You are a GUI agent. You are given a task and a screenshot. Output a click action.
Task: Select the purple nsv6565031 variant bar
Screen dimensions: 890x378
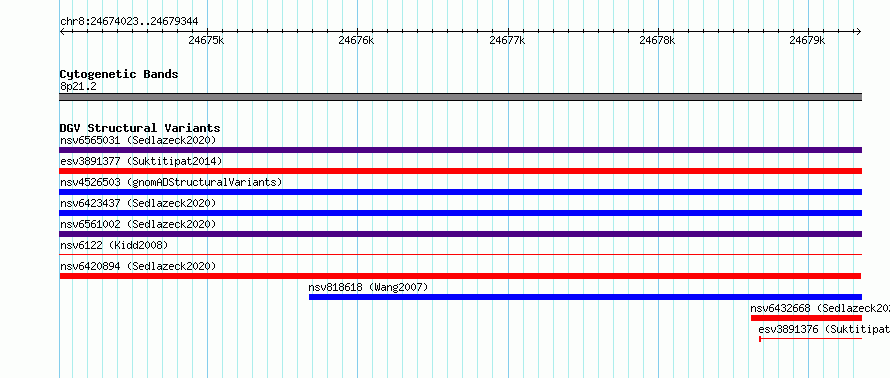461,150
